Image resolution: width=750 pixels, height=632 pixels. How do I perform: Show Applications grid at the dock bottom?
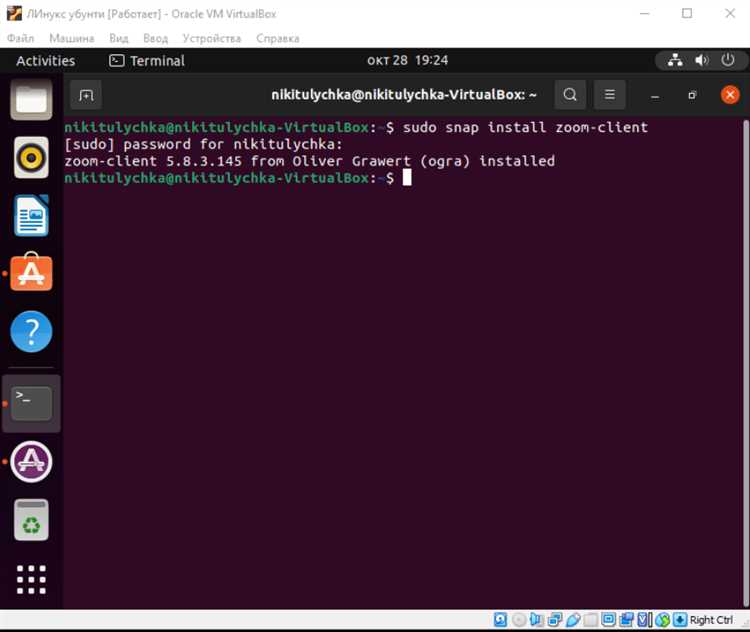[31, 579]
